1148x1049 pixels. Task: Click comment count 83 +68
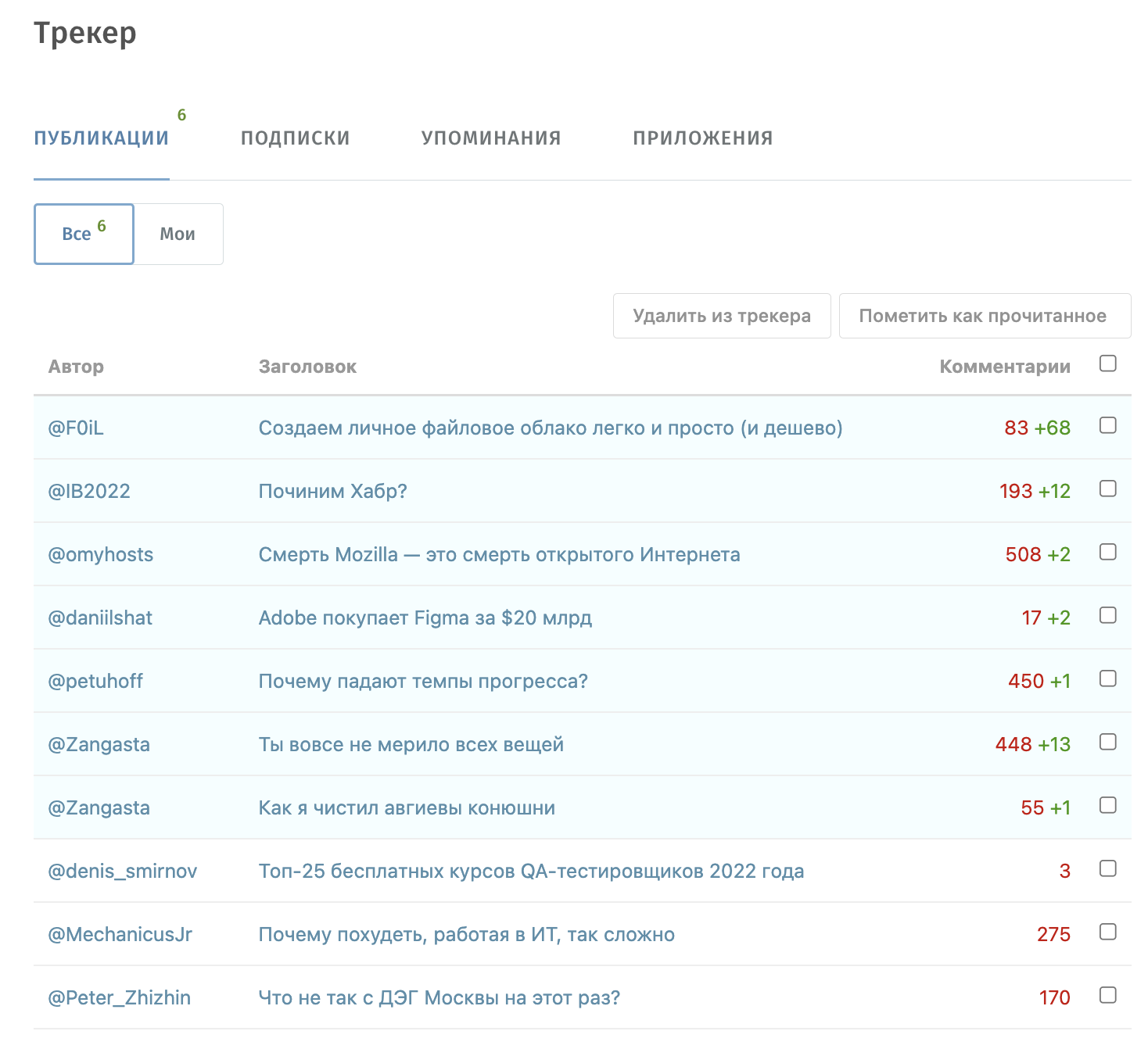(1038, 428)
